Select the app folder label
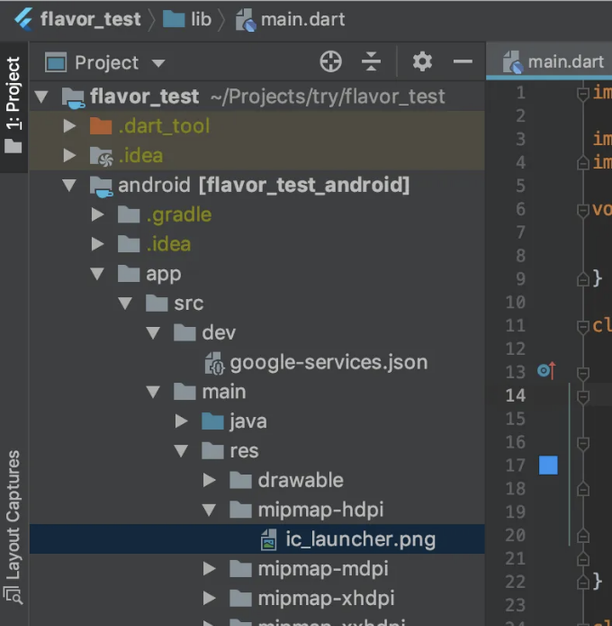 (x=164, y=275)
